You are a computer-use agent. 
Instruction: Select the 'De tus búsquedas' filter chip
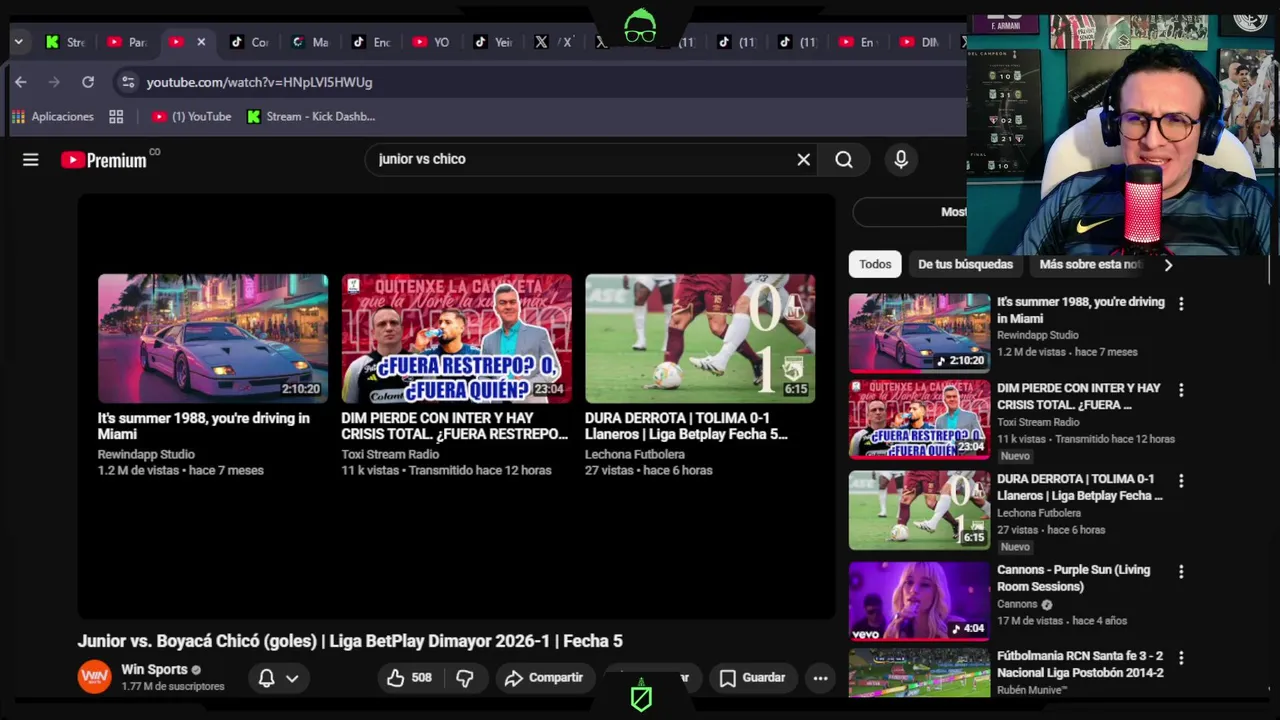click(965, 264)
